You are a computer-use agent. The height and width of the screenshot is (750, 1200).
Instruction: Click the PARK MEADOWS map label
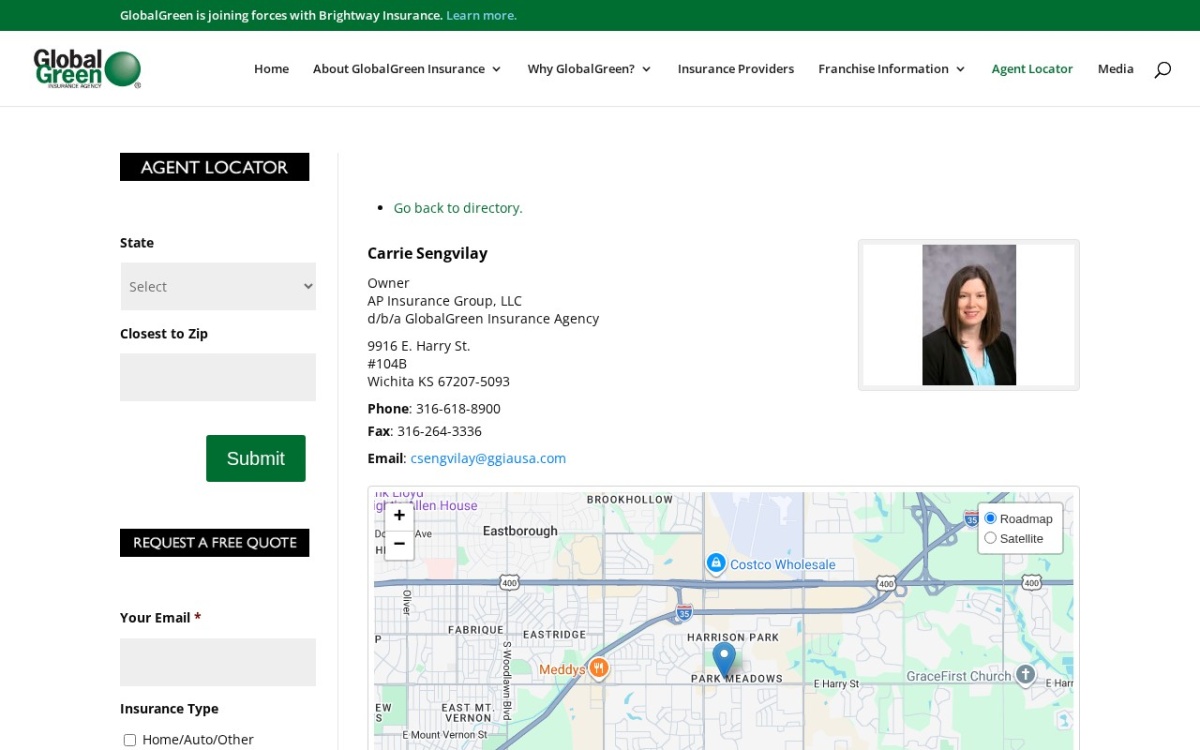click(x=737, y=679)
